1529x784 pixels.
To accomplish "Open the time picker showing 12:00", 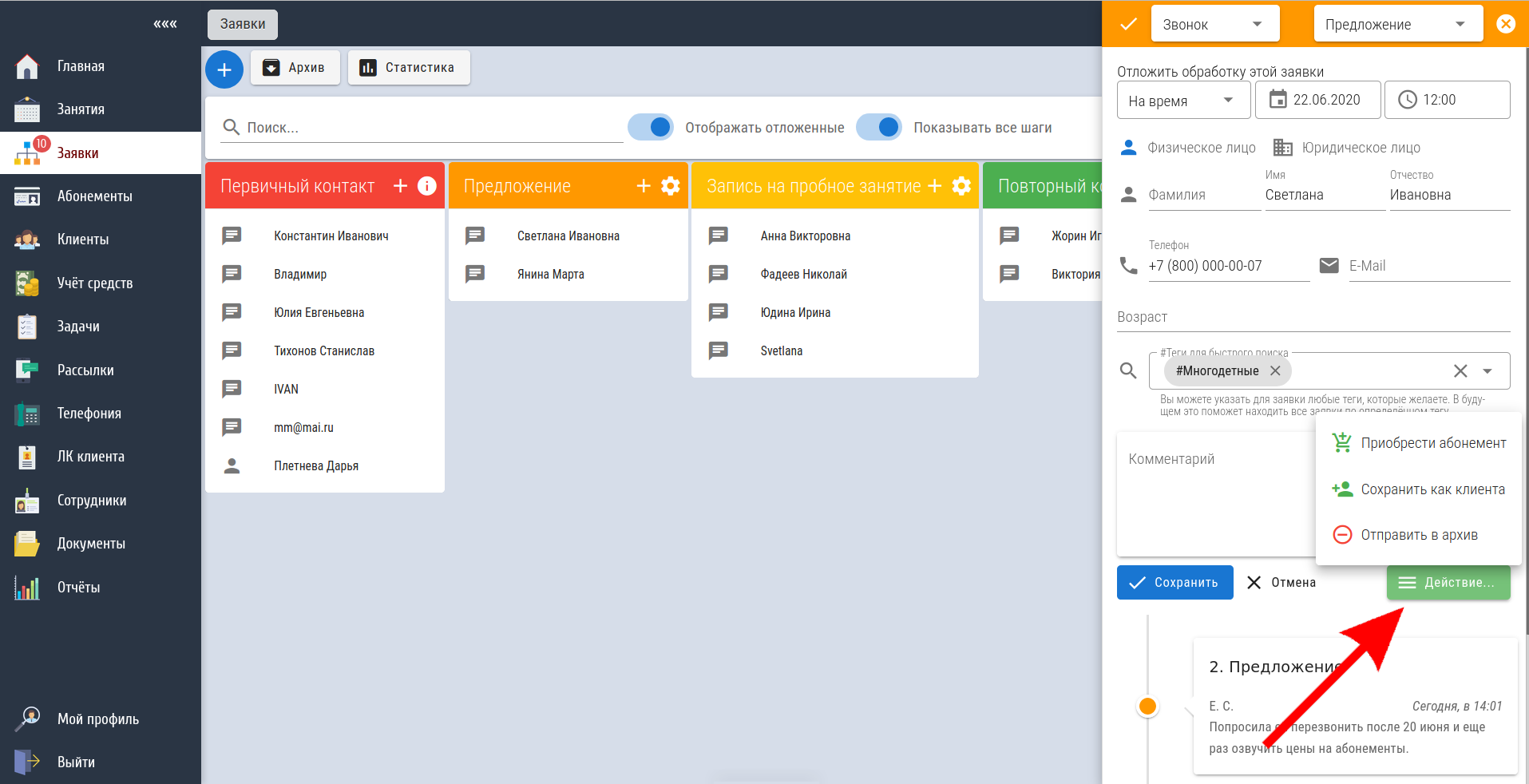I will [1447, 100].
